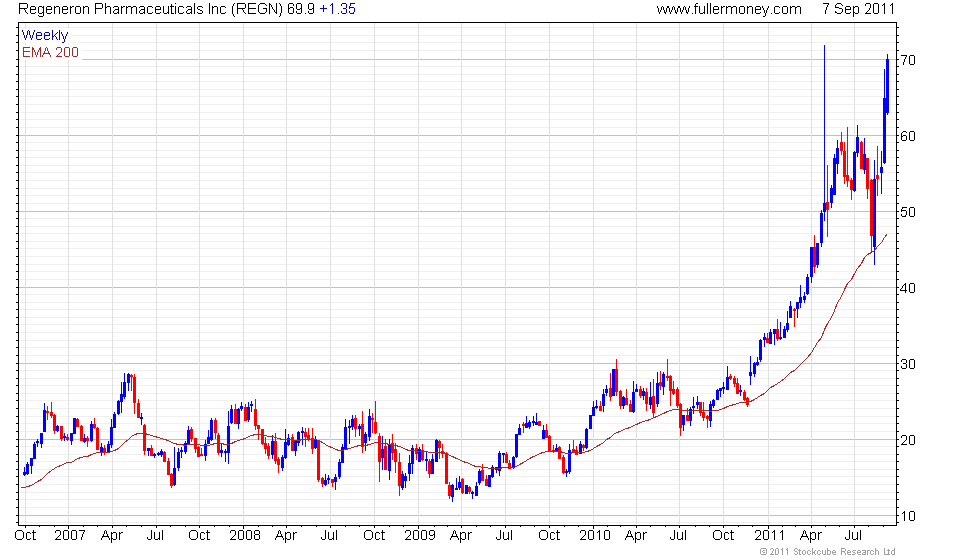980x560 pixels.
Task: Click the y-axis label 30
Action: click(908, 364)
